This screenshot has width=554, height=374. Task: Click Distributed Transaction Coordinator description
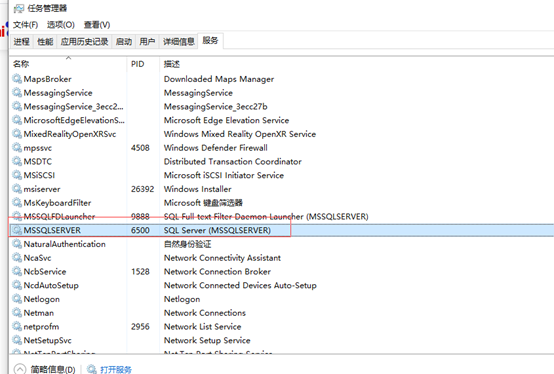click(x=232, y=161)
